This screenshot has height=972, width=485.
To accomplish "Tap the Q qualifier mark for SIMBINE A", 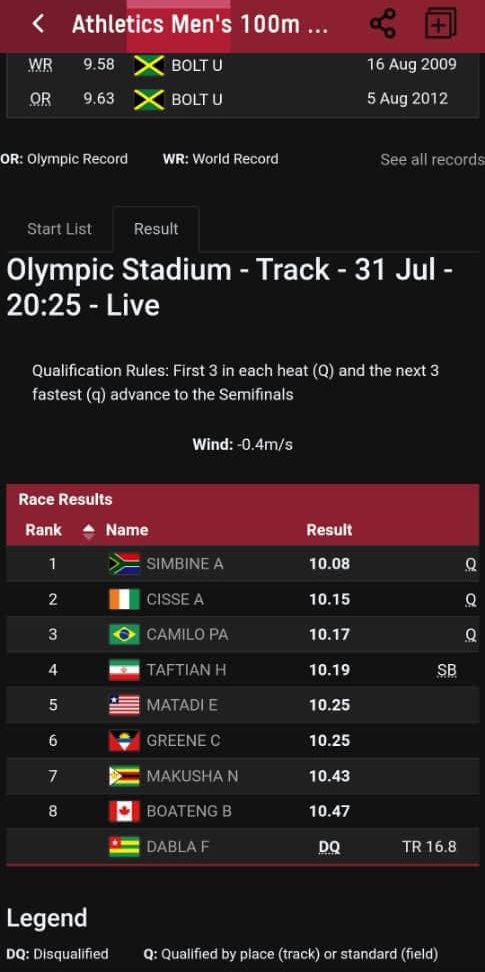I will [471, 564].
